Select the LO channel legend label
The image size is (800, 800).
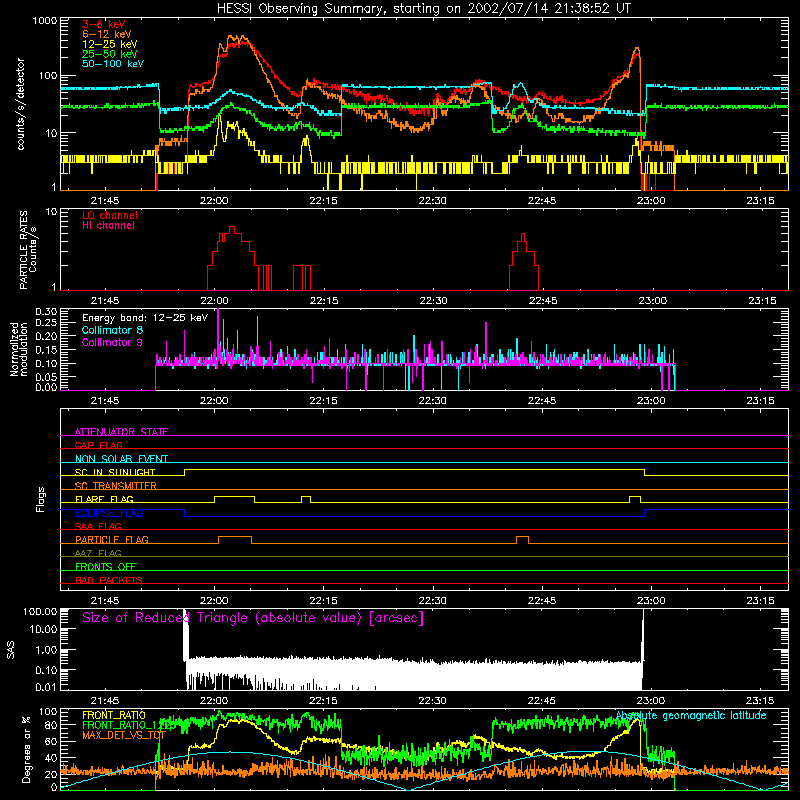pos(110,215)
